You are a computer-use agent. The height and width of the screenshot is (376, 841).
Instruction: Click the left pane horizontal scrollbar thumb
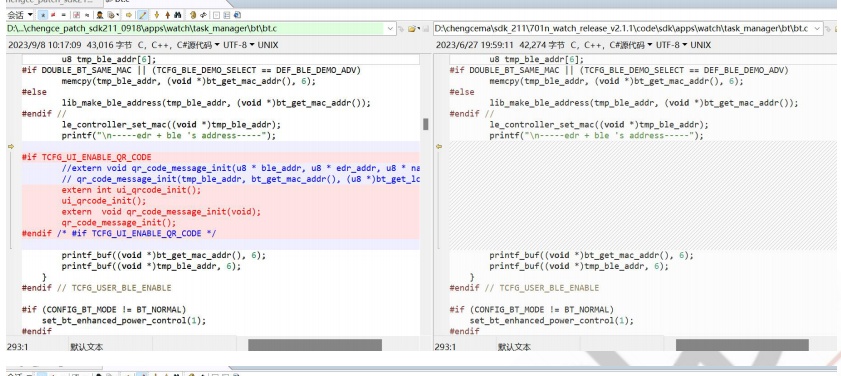tap(315, 345)
